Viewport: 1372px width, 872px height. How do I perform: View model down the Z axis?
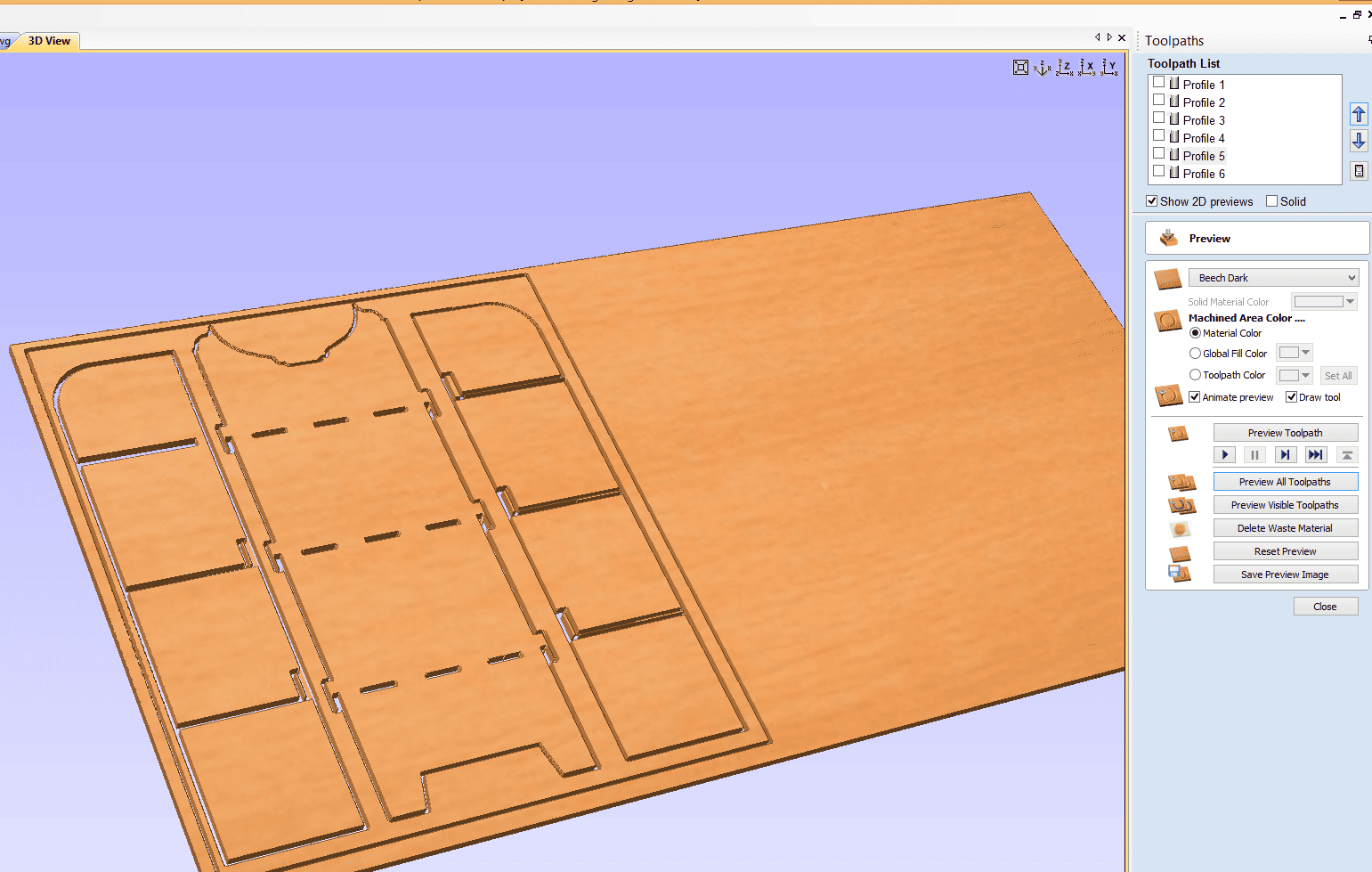[x=1065, y=68]
